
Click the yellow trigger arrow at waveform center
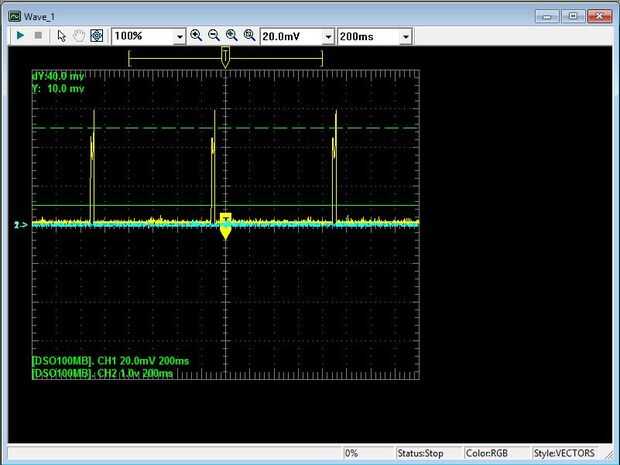coord(226,229)
